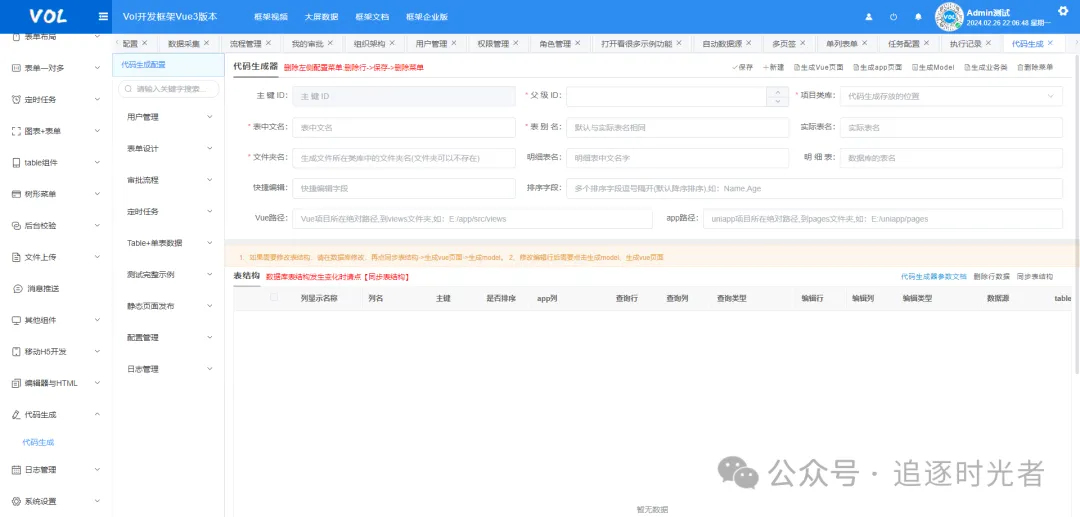Expand the 用户管理 tree group
Image resolution: width=1080 pixels, height=517 pixels.
(167, 117)
